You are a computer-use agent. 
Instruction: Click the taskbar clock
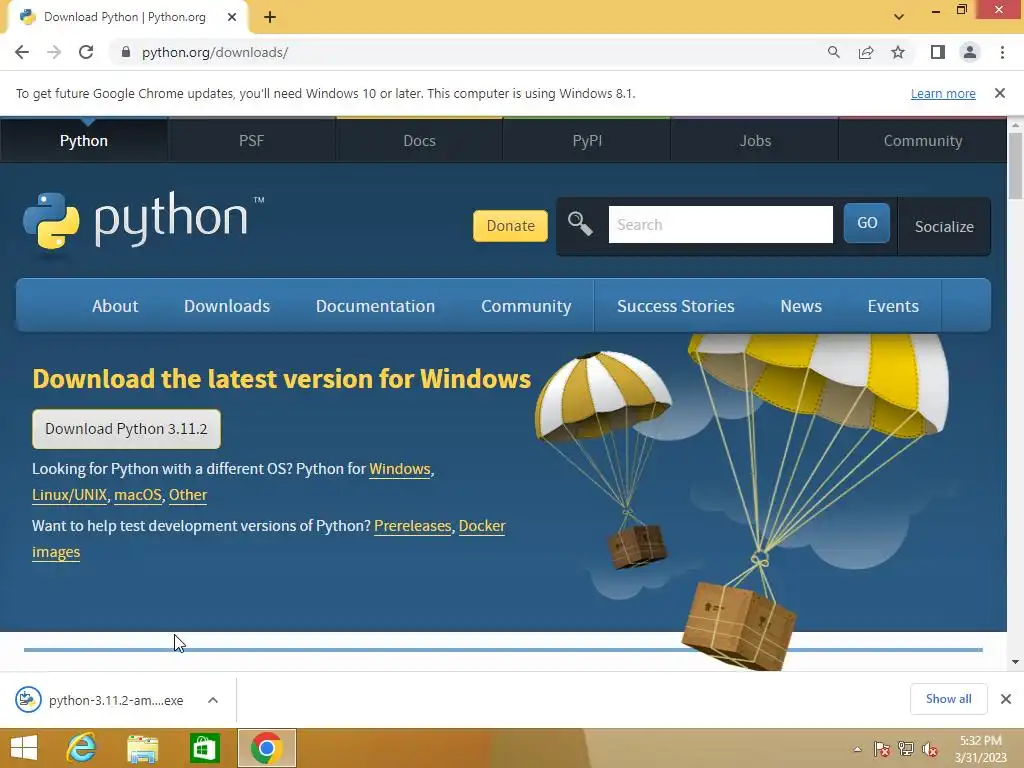[980, 749]
